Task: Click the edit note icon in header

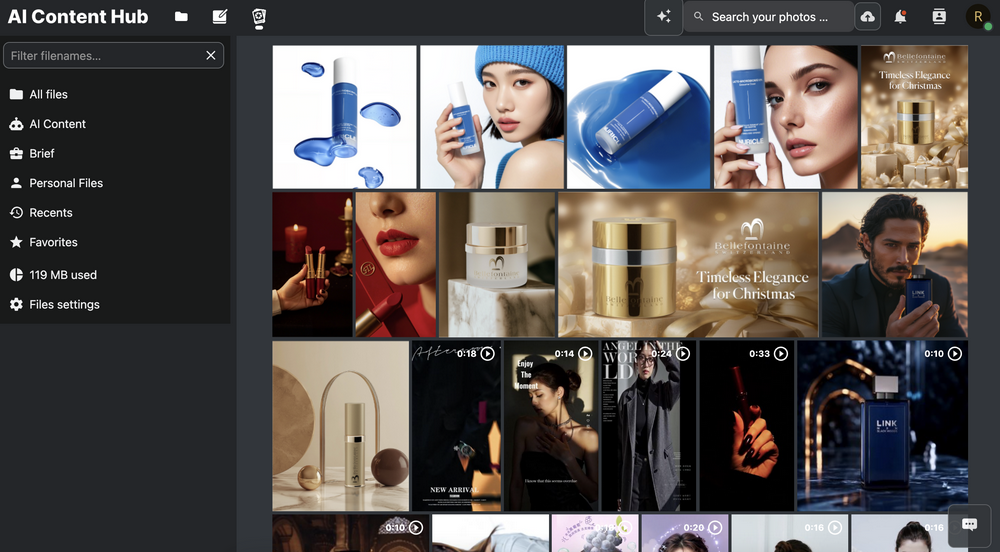Action: (219, 17)
